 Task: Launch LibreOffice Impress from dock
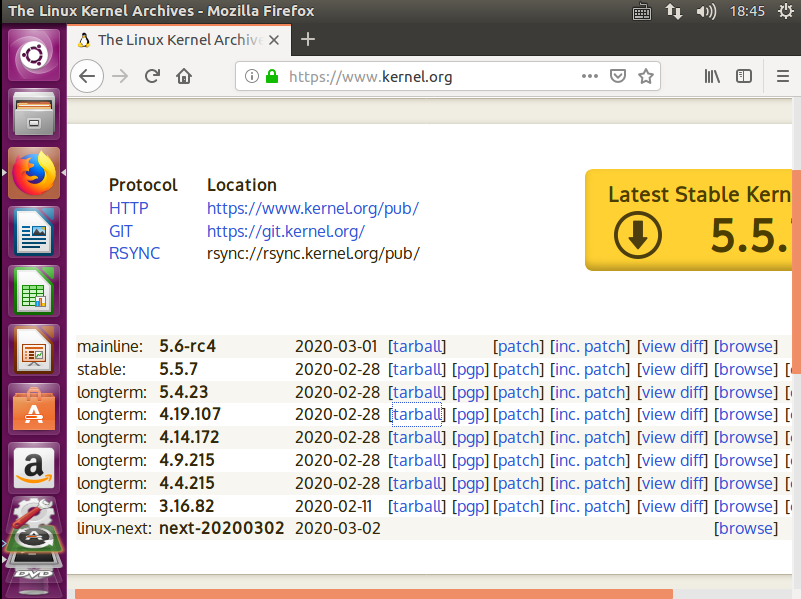click(x=34, y=350)
